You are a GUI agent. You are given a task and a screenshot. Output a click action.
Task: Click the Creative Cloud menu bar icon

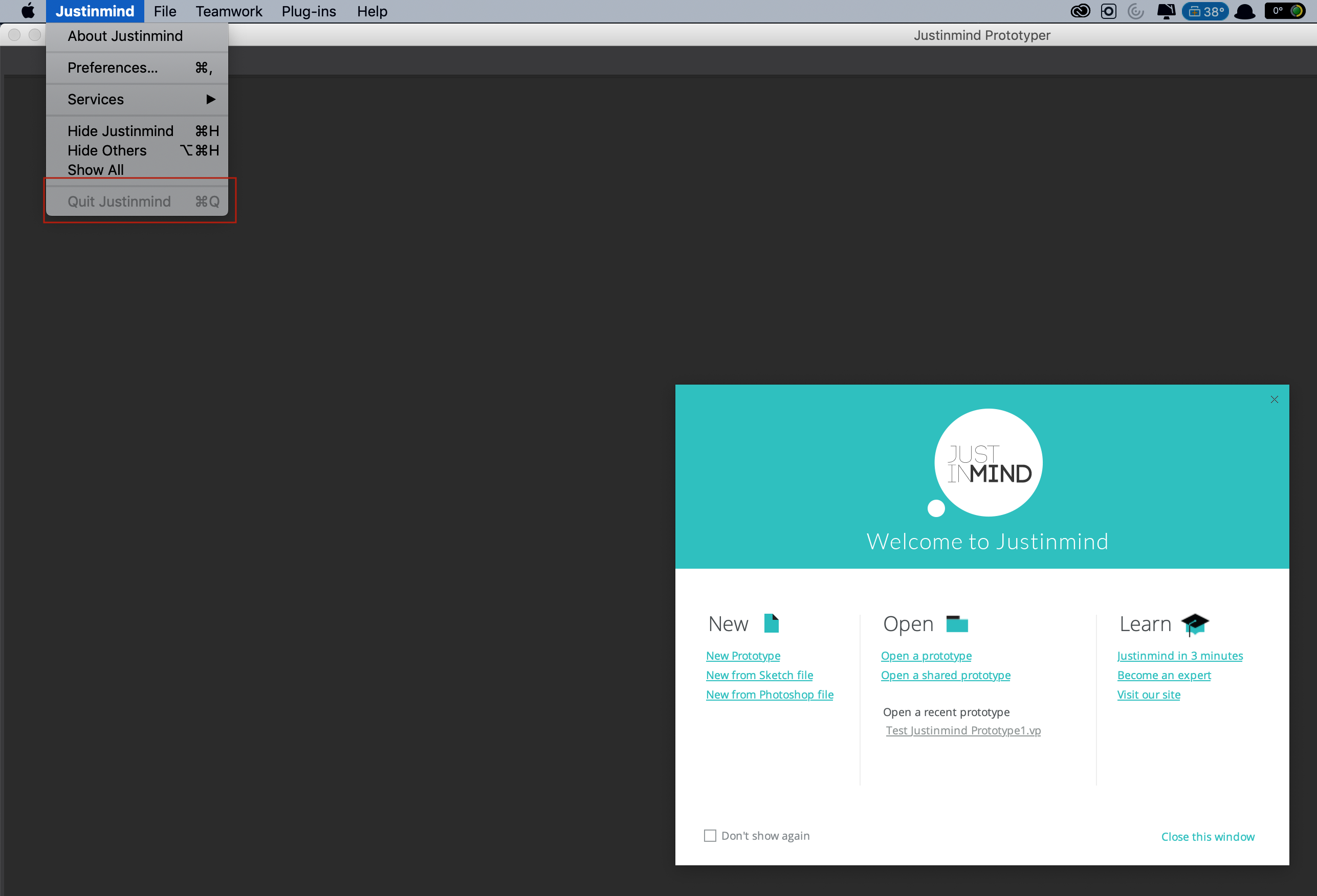tap(1080, 11)
